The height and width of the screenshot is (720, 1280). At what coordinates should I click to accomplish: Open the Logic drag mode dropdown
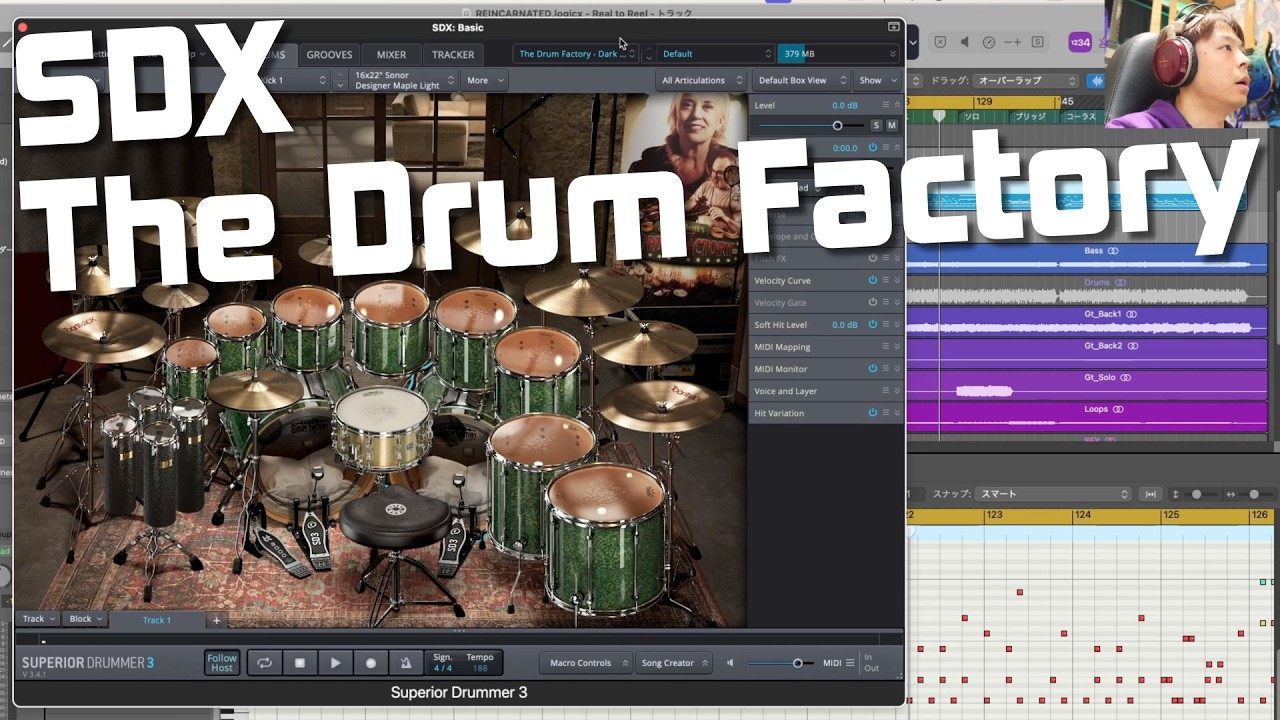click(x=1024, y=80)
